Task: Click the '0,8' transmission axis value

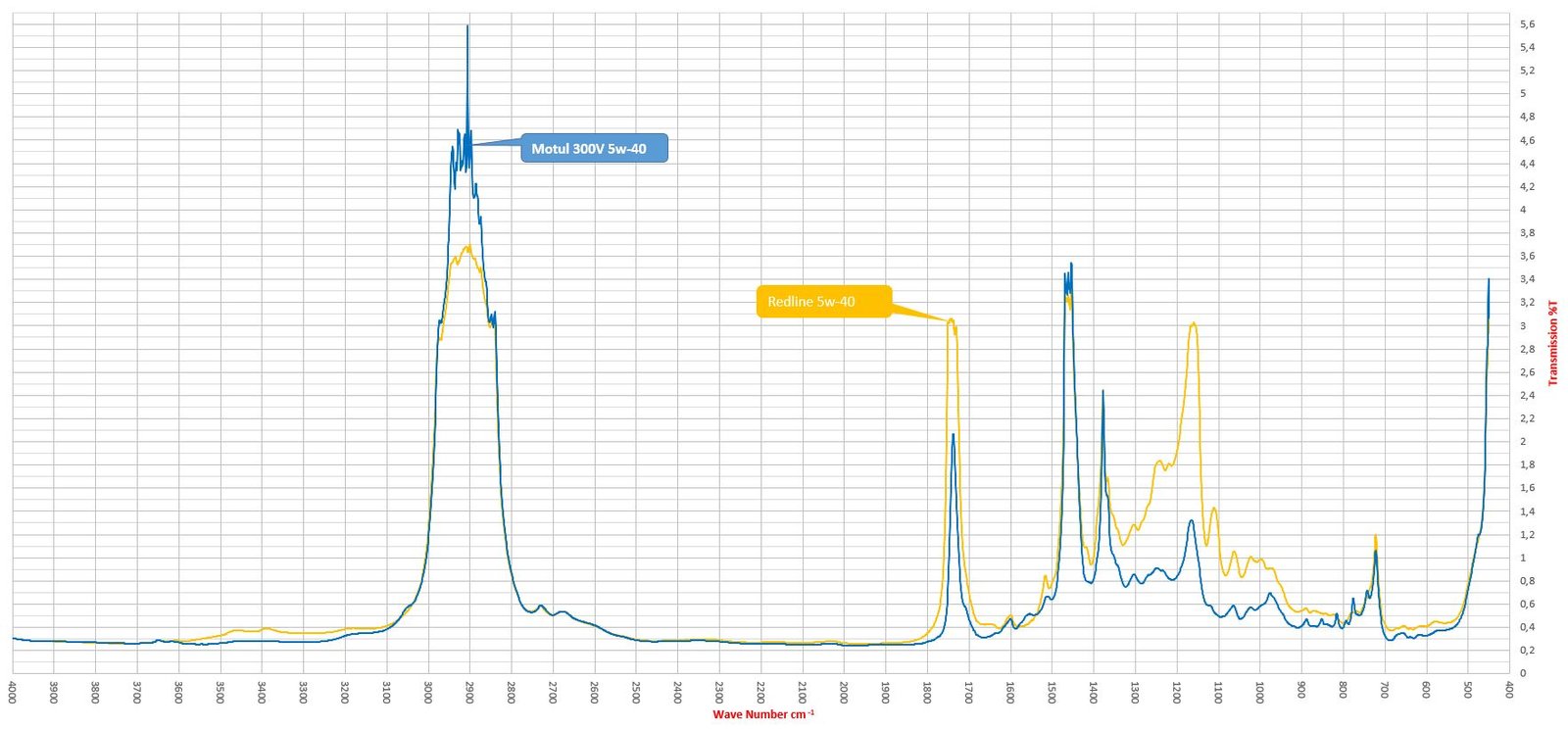Action: (1528, 581)
